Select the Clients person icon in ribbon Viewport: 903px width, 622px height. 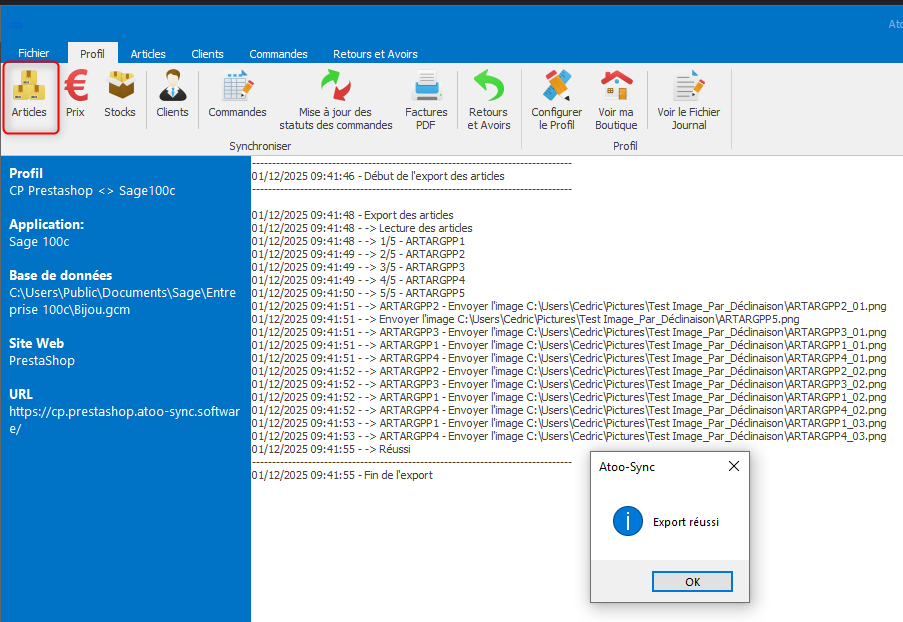(172, 95)
